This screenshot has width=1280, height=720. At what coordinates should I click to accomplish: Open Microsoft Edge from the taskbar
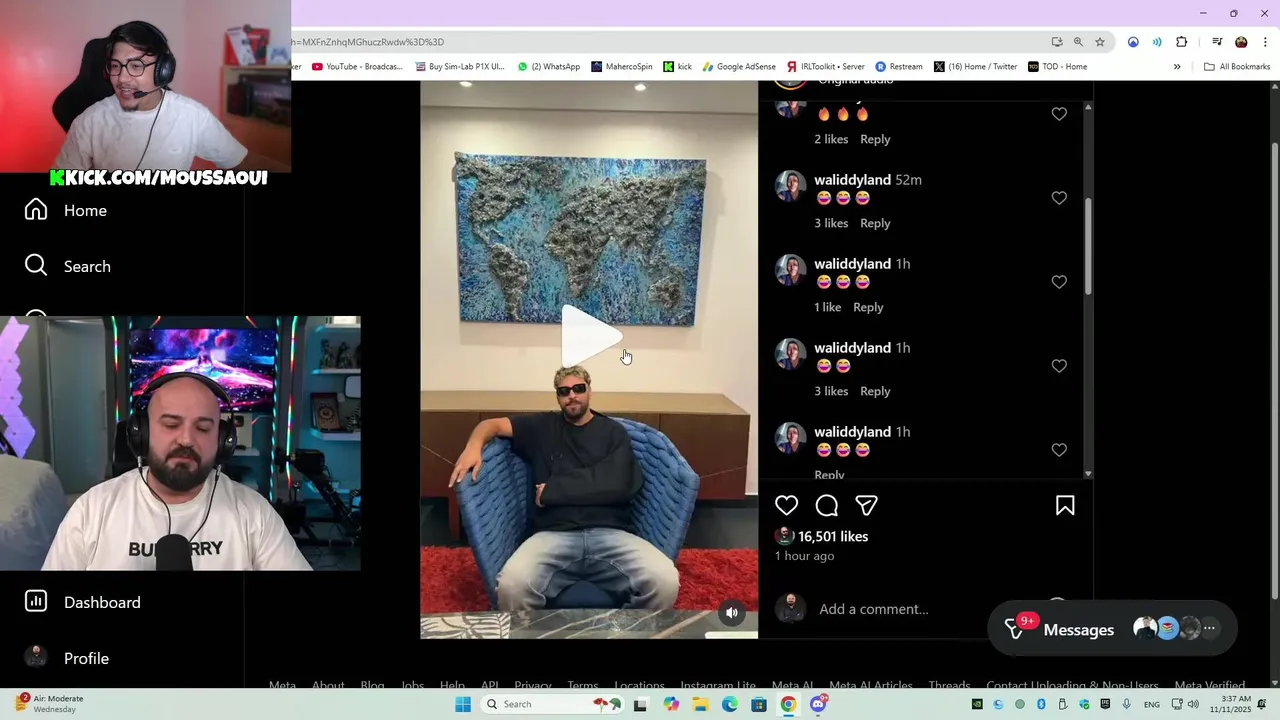(x=730, y=704)
